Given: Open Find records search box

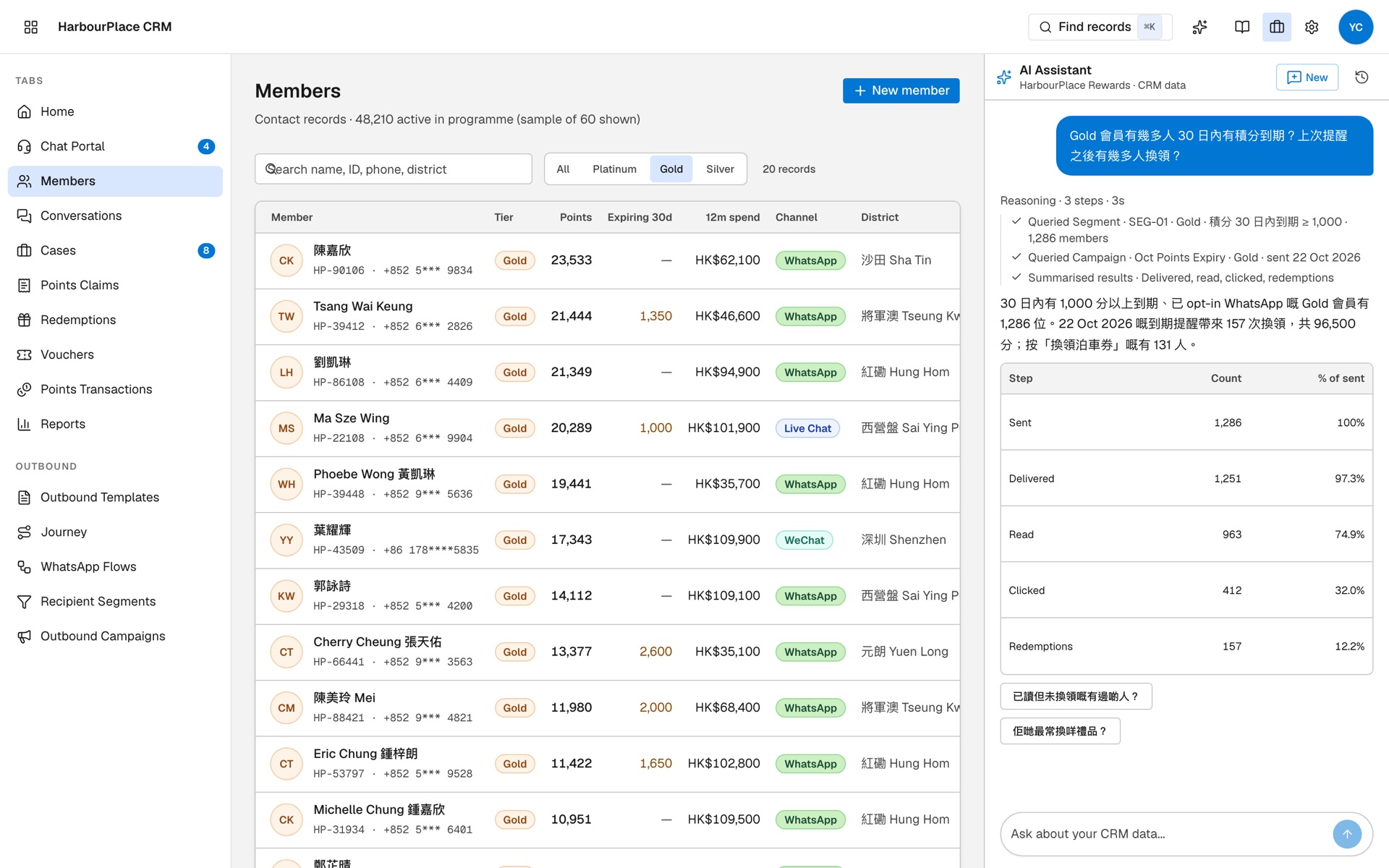Looking at the screenshot, I should pyautogui.click(x=1100, y=27).
